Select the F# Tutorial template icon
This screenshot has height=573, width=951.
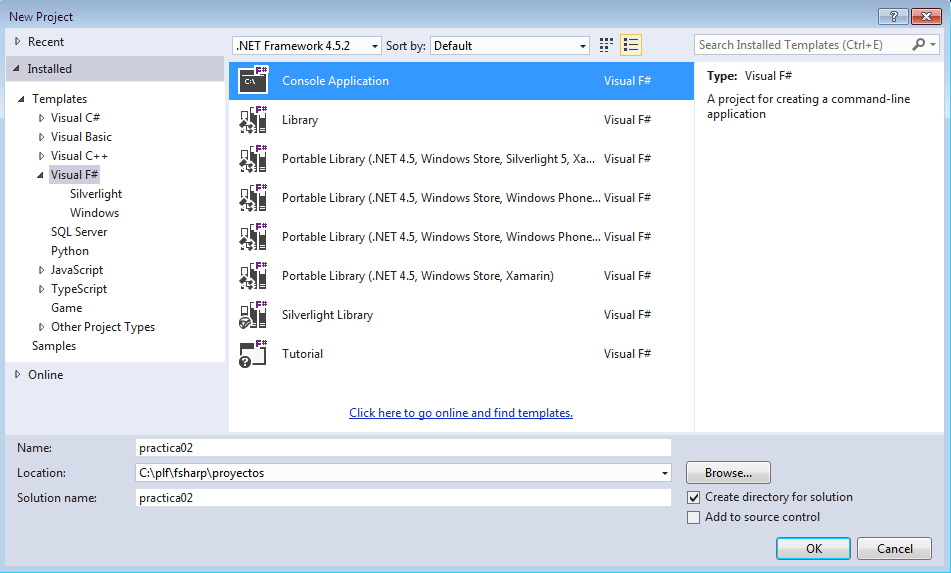[253, 354]
